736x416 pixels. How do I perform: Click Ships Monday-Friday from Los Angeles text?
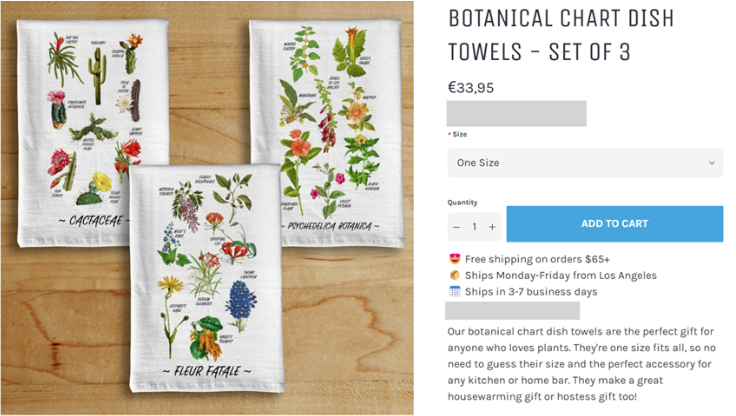[x=560, y=276]
